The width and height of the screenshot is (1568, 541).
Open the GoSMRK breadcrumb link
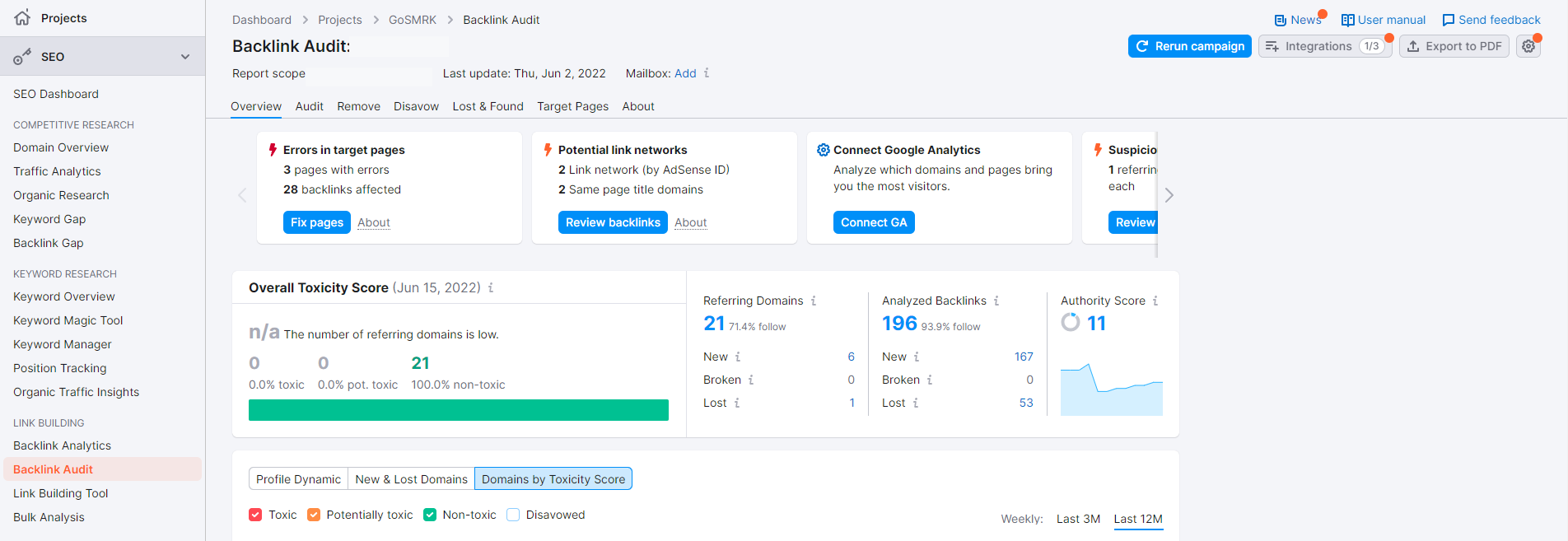click(x=413, y=20)
